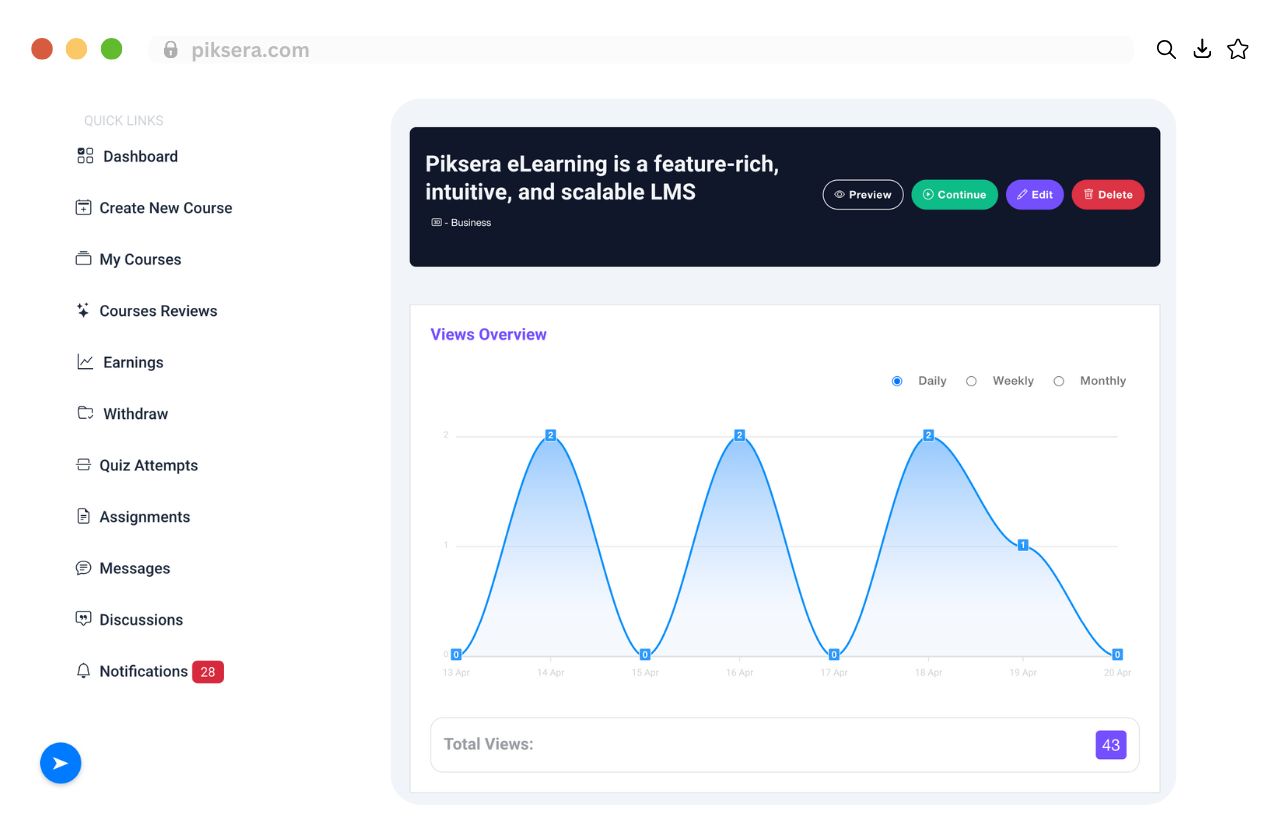
Task: Click the download icon in browser bar
Action: pos(1202,49)
